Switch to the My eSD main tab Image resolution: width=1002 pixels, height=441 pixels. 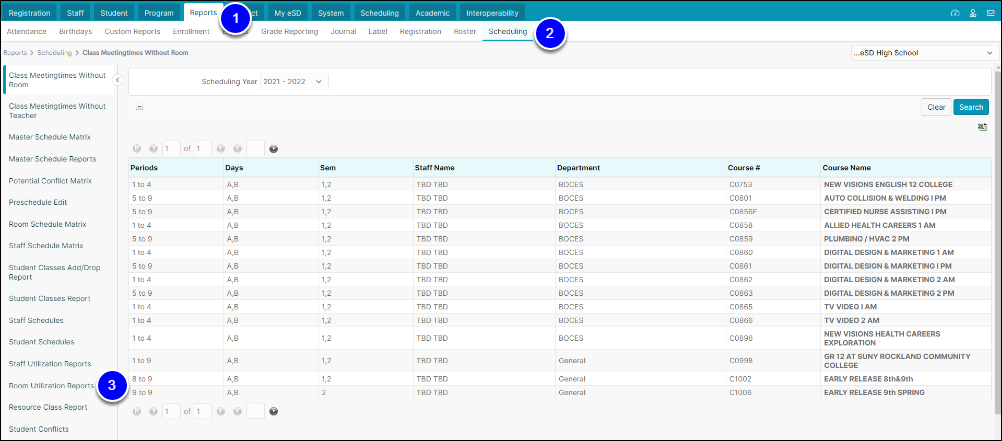coord(288,13)
